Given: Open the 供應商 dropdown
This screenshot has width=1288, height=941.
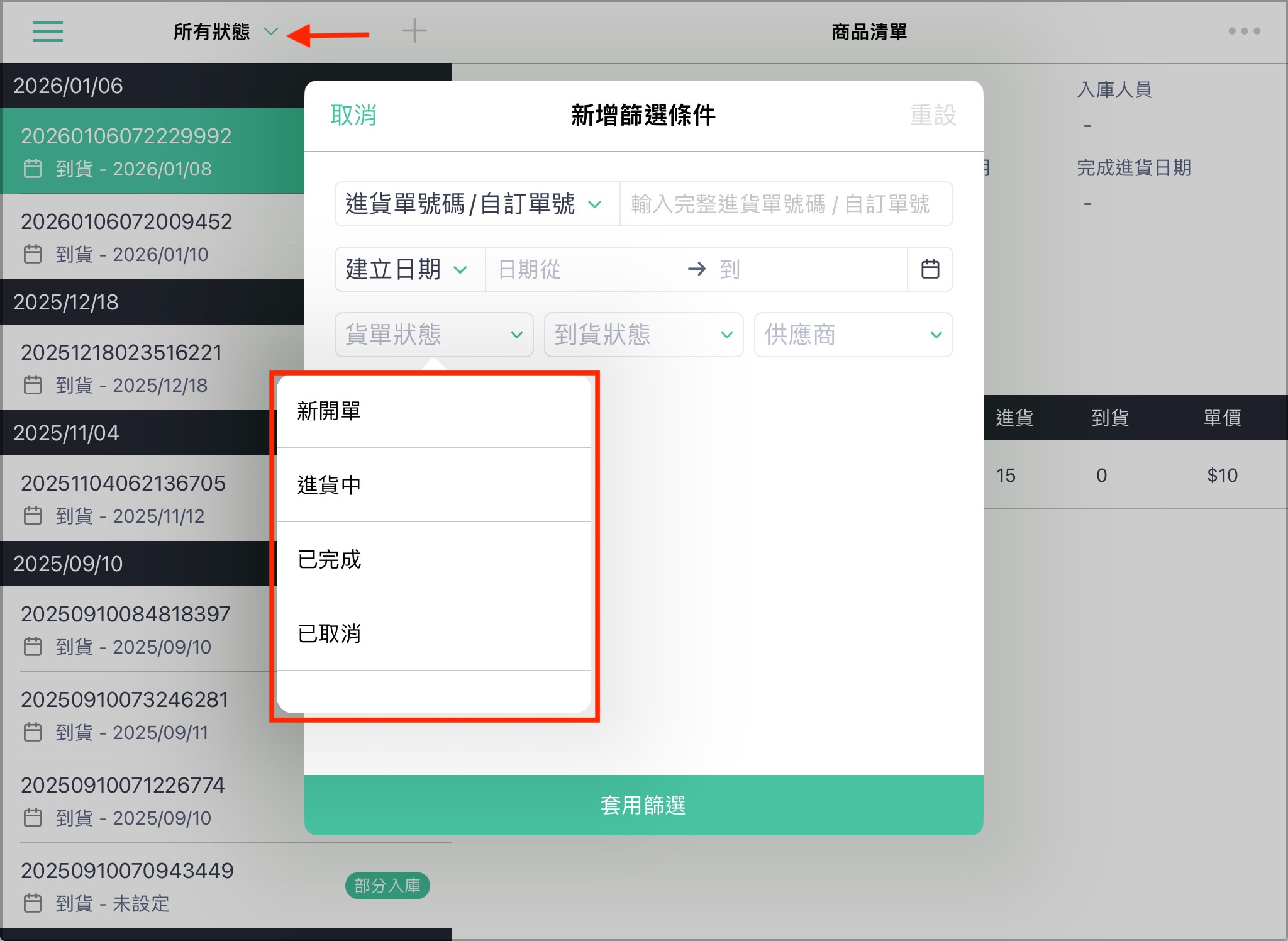Looking at the screenshot, I should click(853, 335).
